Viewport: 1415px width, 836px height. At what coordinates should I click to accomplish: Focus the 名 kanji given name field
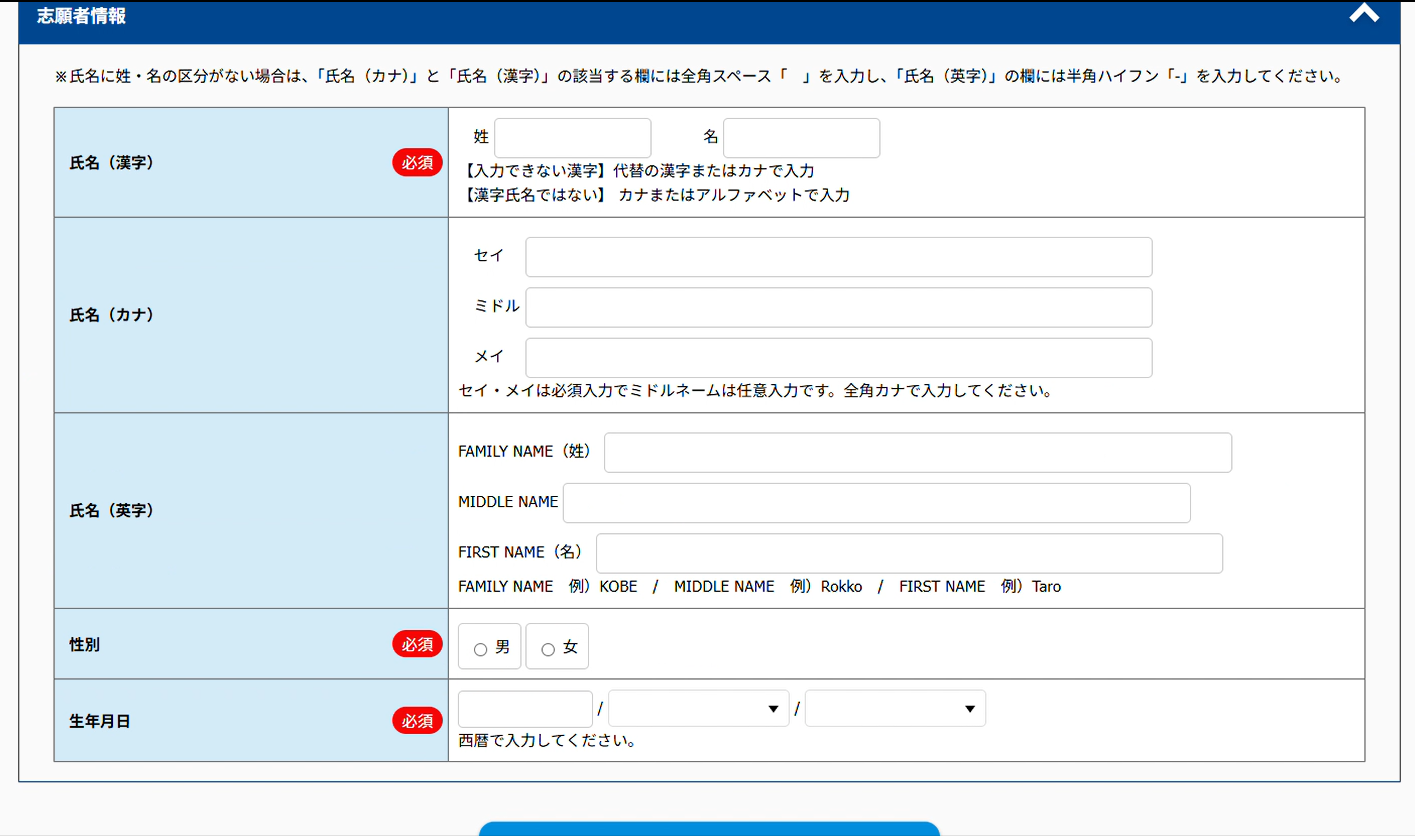(x=801, y=138)
